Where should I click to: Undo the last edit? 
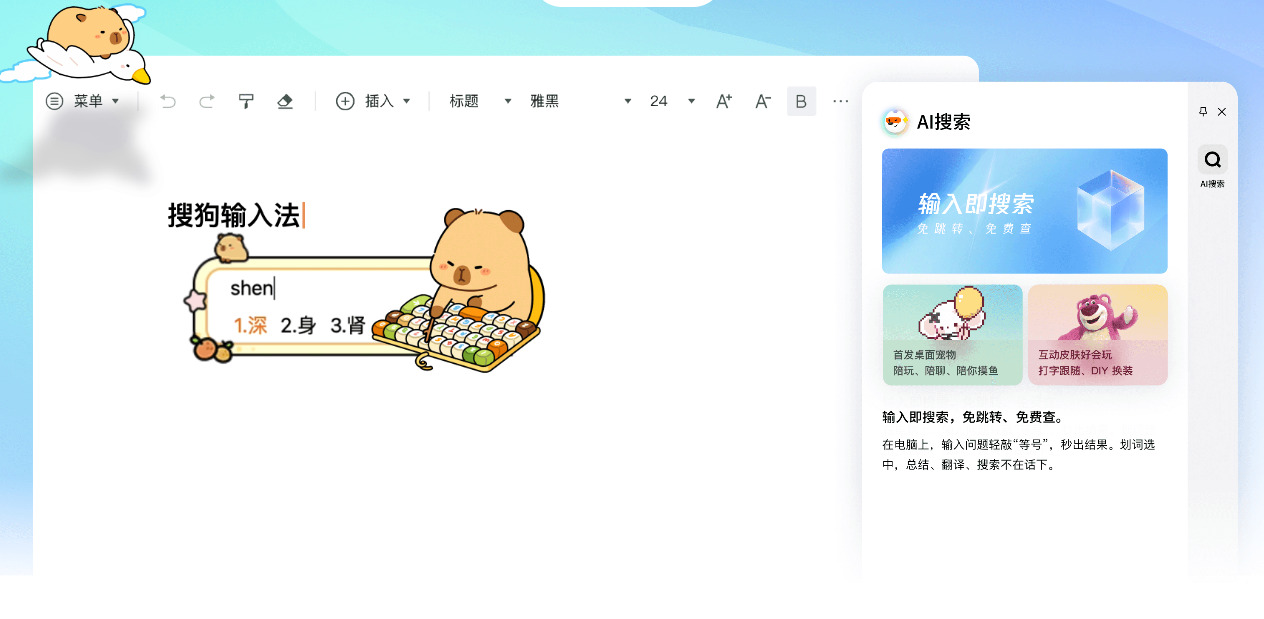tap(168, 101)
